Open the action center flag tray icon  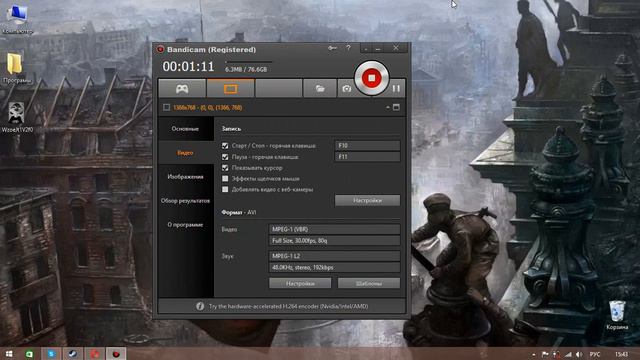point(545,354)
